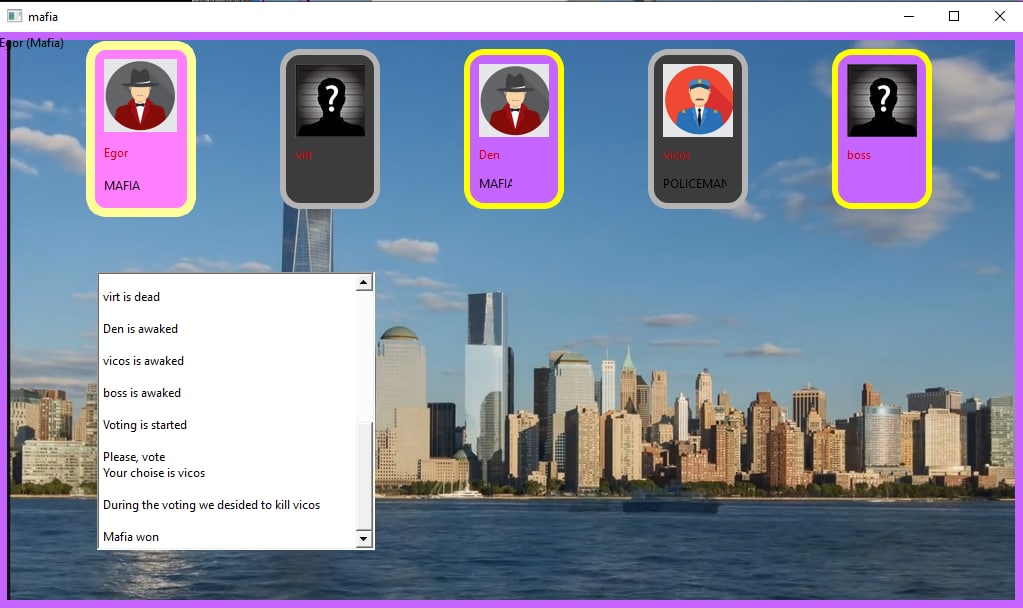Click the 'Egor (Mafia)' player label
Image resolution: width=1023 pixels, height=608 pixels.
(32, 43)
